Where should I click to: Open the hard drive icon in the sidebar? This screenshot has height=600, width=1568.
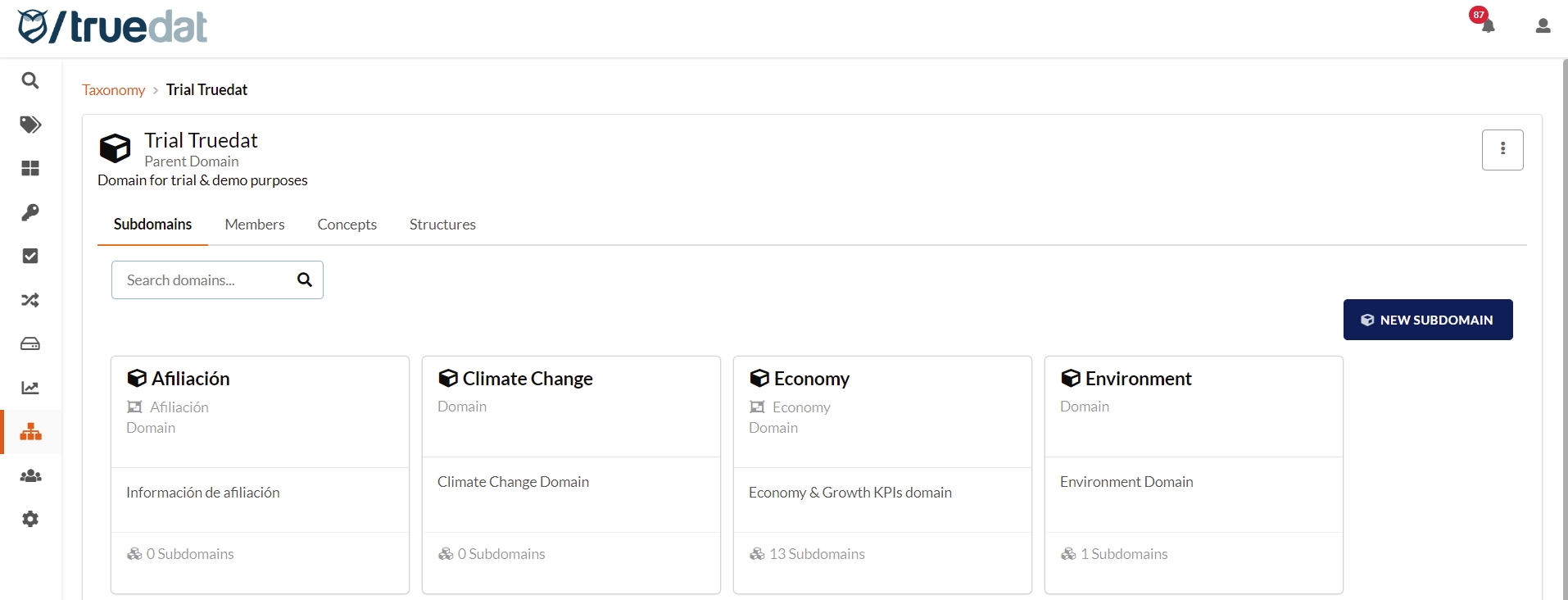pyautogui.click(x=30, y=343)
